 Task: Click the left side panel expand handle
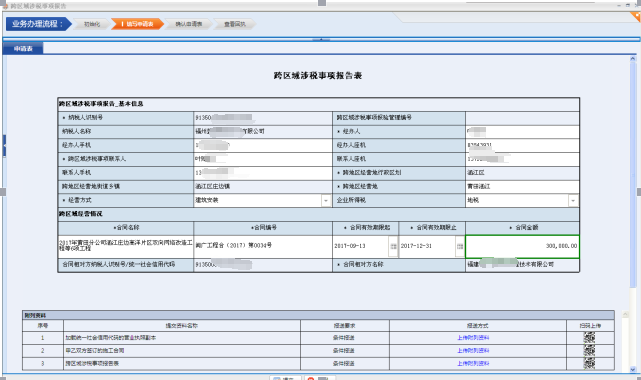coord(4,145)
